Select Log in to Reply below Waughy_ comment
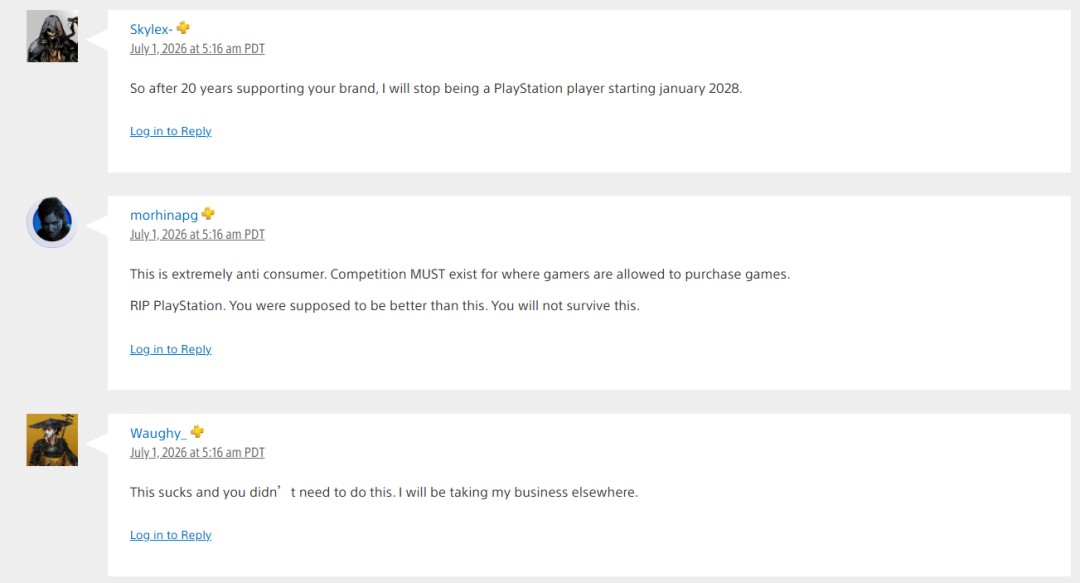1080x583 pixels. coord(171,535)
